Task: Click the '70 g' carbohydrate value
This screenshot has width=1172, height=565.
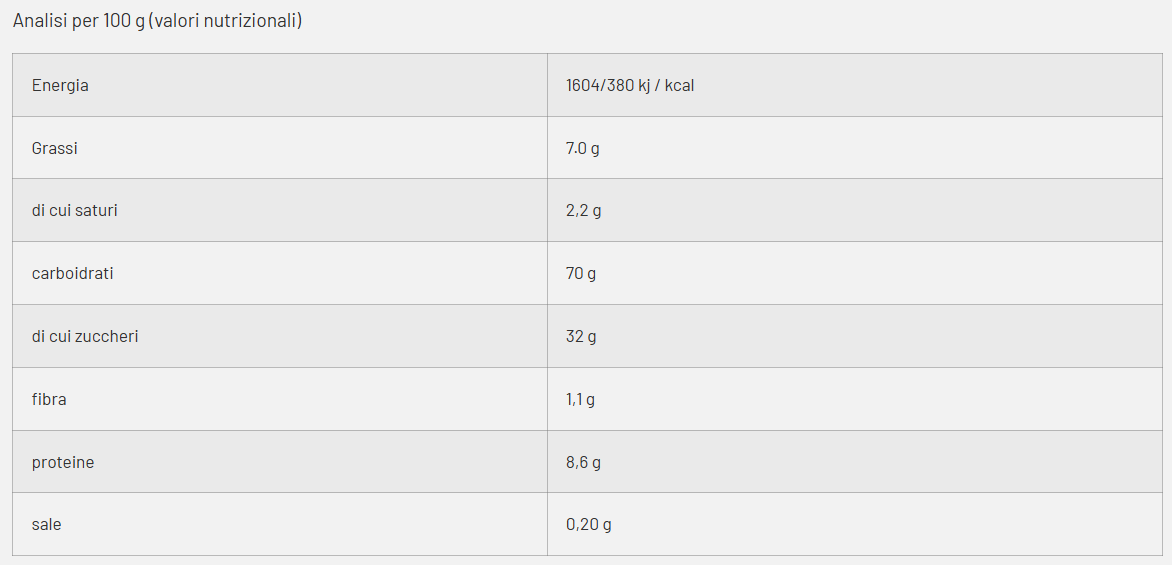Action: click(581, 274)
